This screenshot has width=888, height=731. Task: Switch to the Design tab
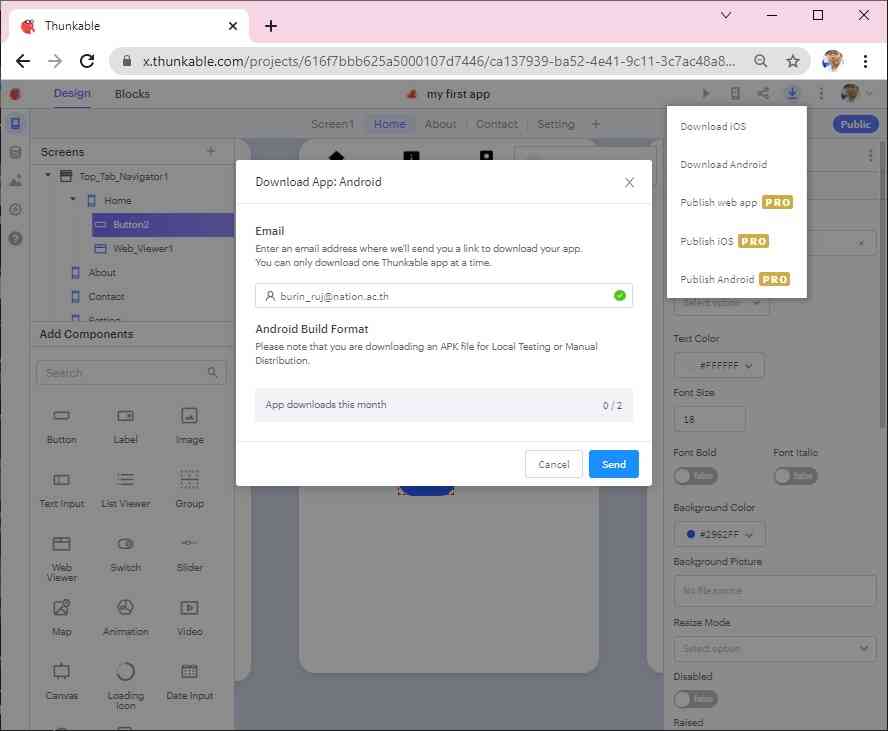point(72,93)
